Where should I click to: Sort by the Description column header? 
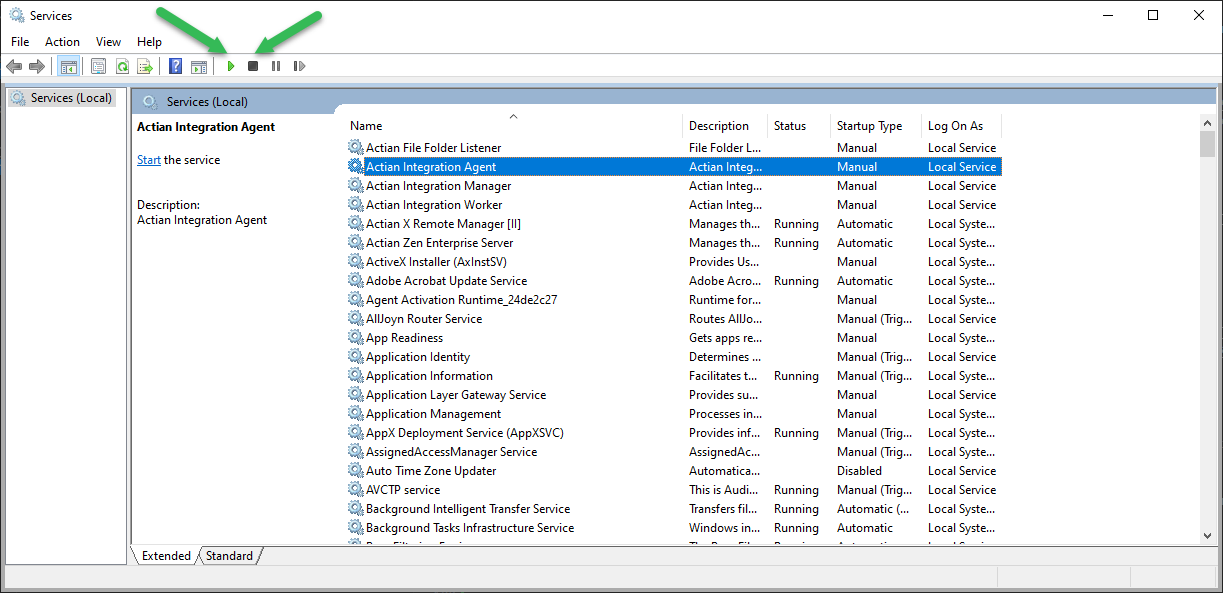(x=725, y=126)
